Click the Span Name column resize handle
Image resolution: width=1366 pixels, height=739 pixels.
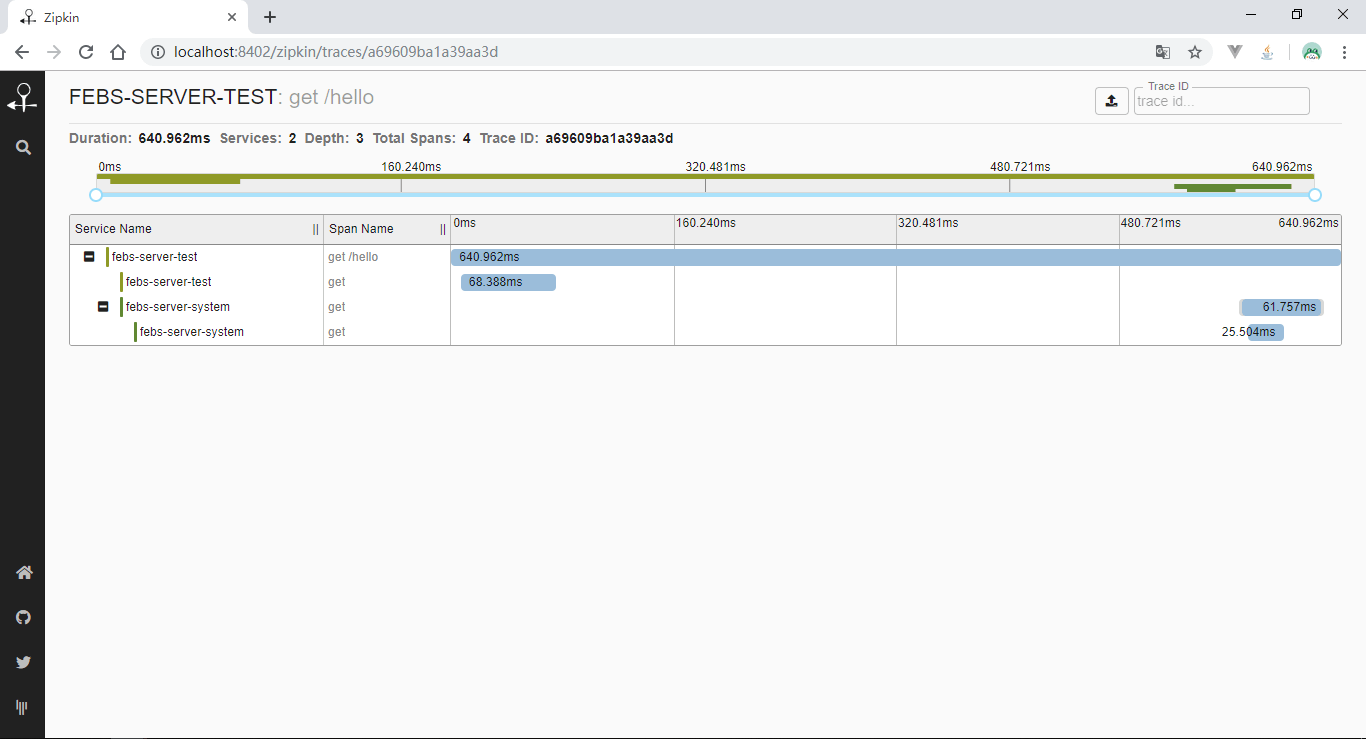443,229
